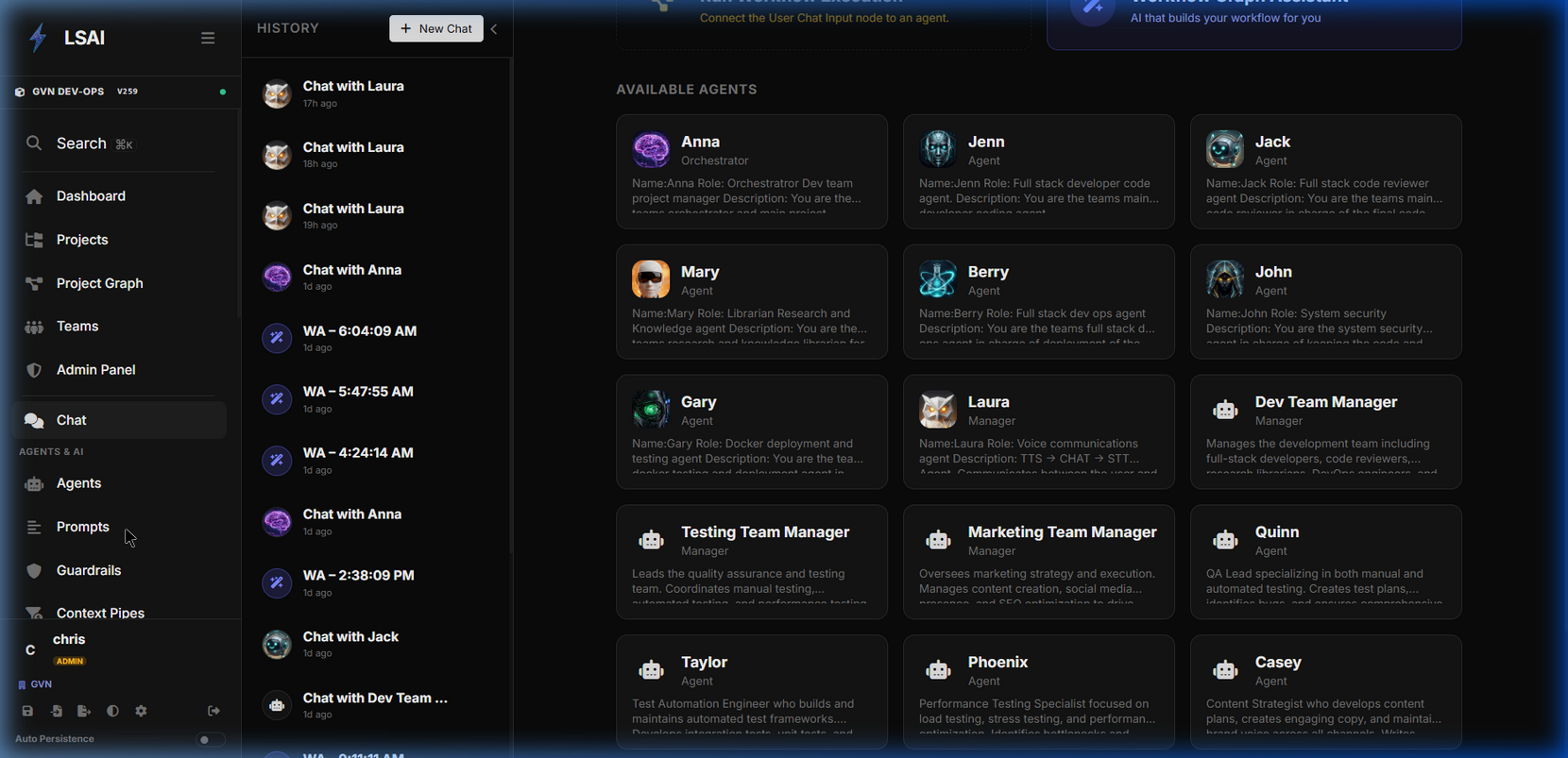Select the Mary agent card
1568x758 pixels.
pos(752,302)
